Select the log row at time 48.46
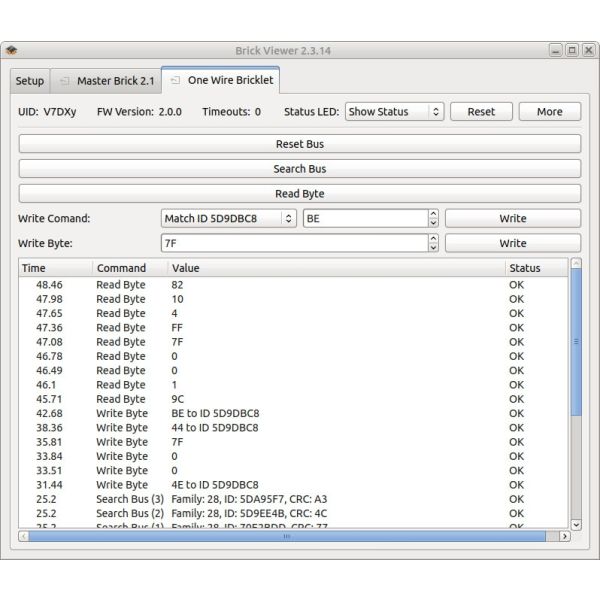Image resolution: width=600 pixels, height=600 pixels. (x=293, y=285)
